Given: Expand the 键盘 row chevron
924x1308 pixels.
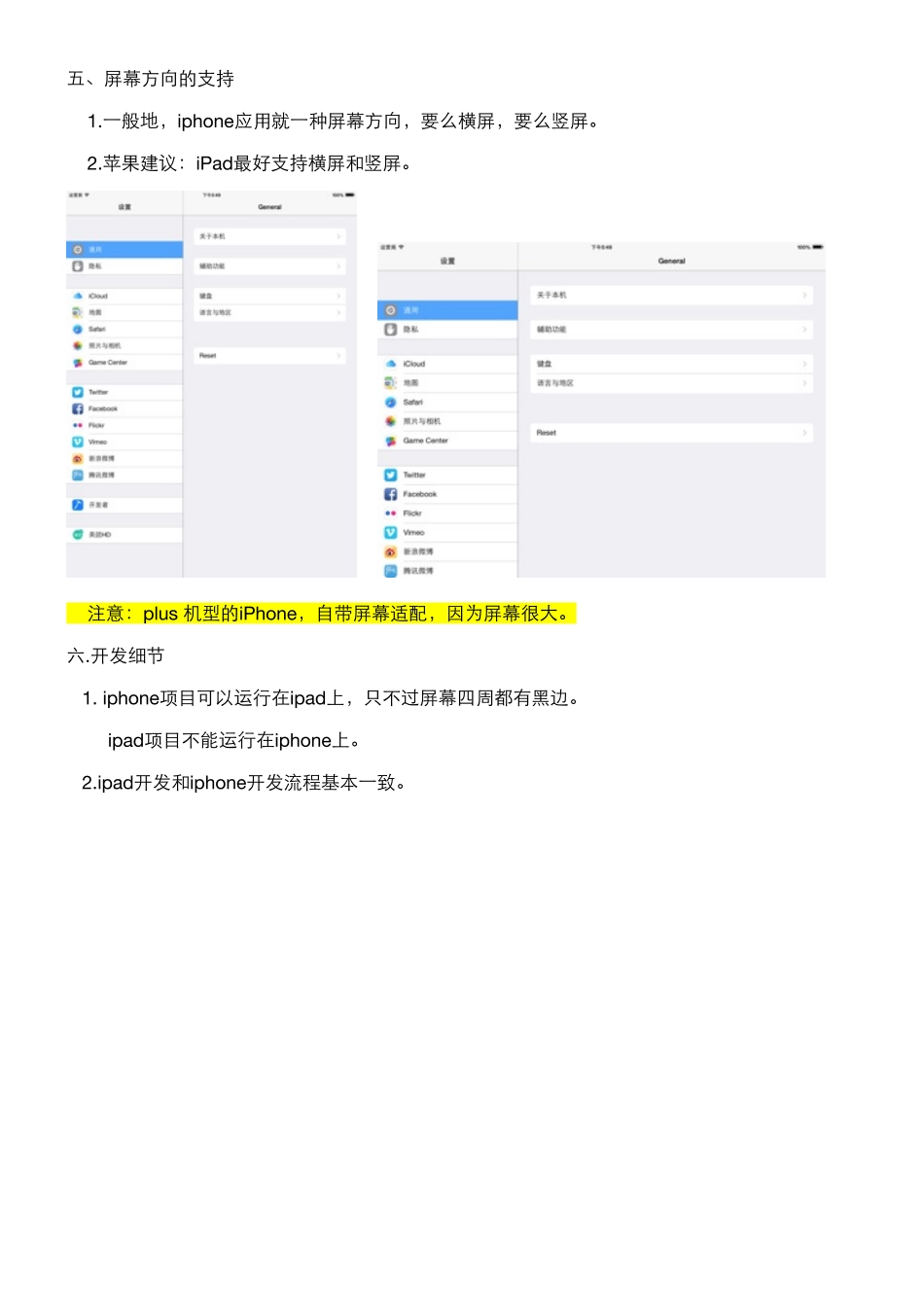Looking at the screenshot, I should click(x=338, y=297).
